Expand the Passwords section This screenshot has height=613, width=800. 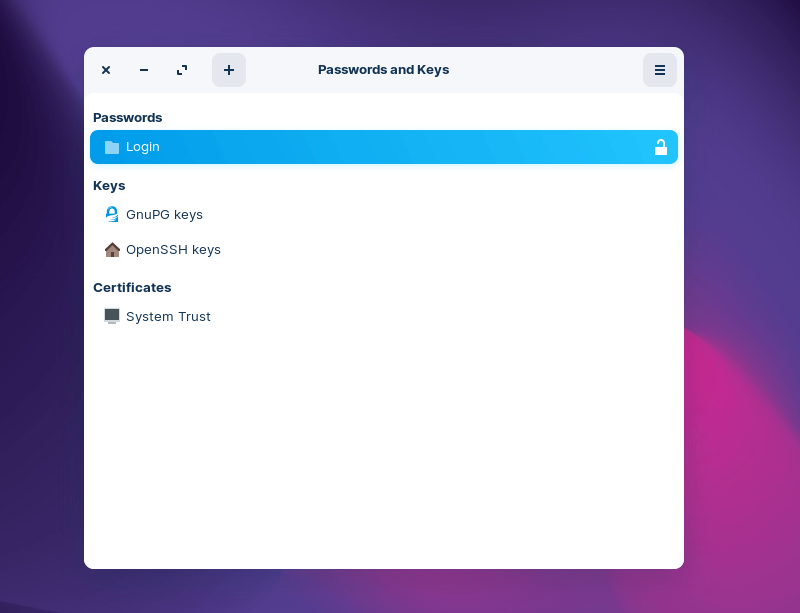tap(127, 117)
